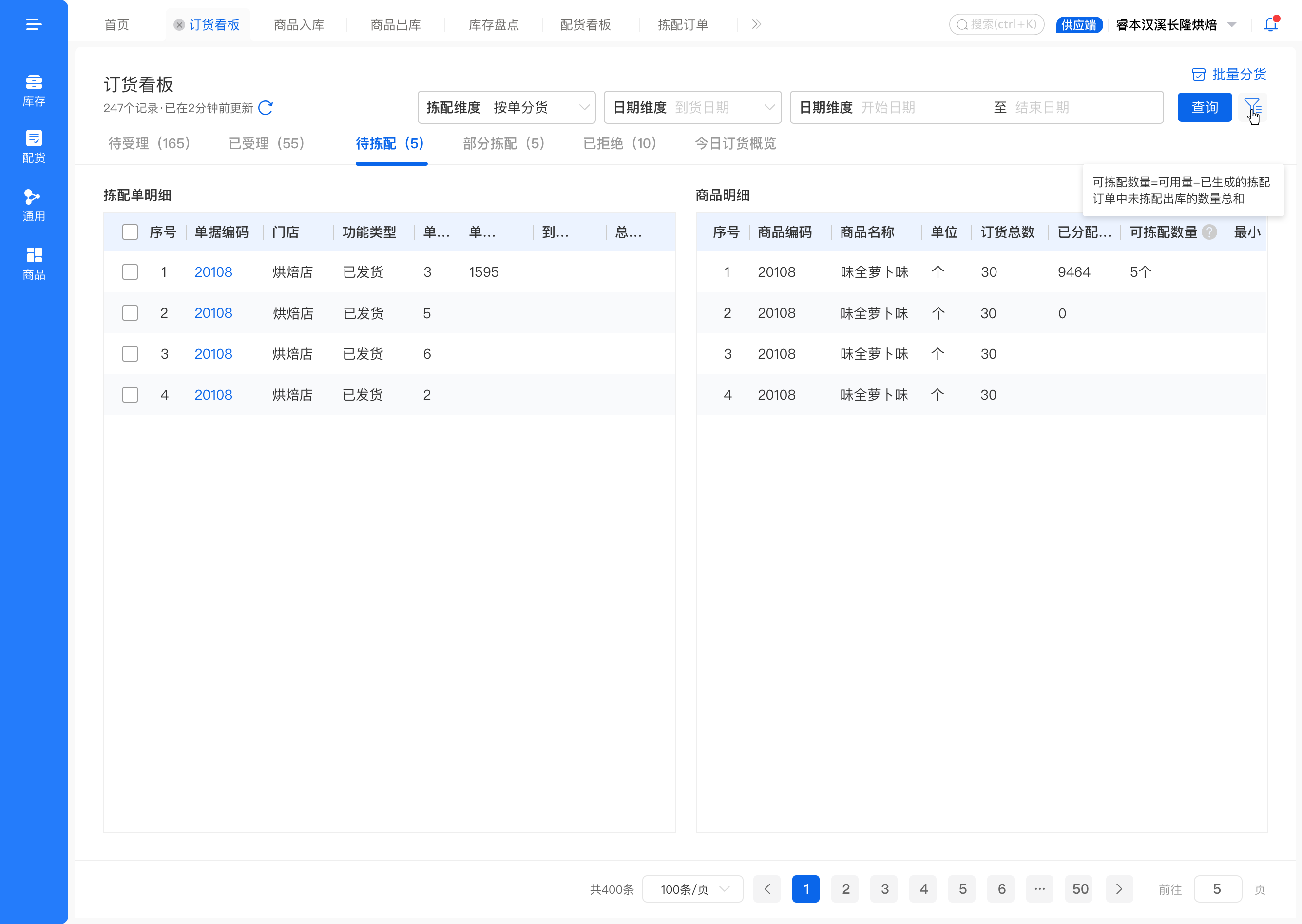1302x924 pixels.
Task: Toggle the select-all header checkbox
Action: pyautogui.click(x=130, y=232)
